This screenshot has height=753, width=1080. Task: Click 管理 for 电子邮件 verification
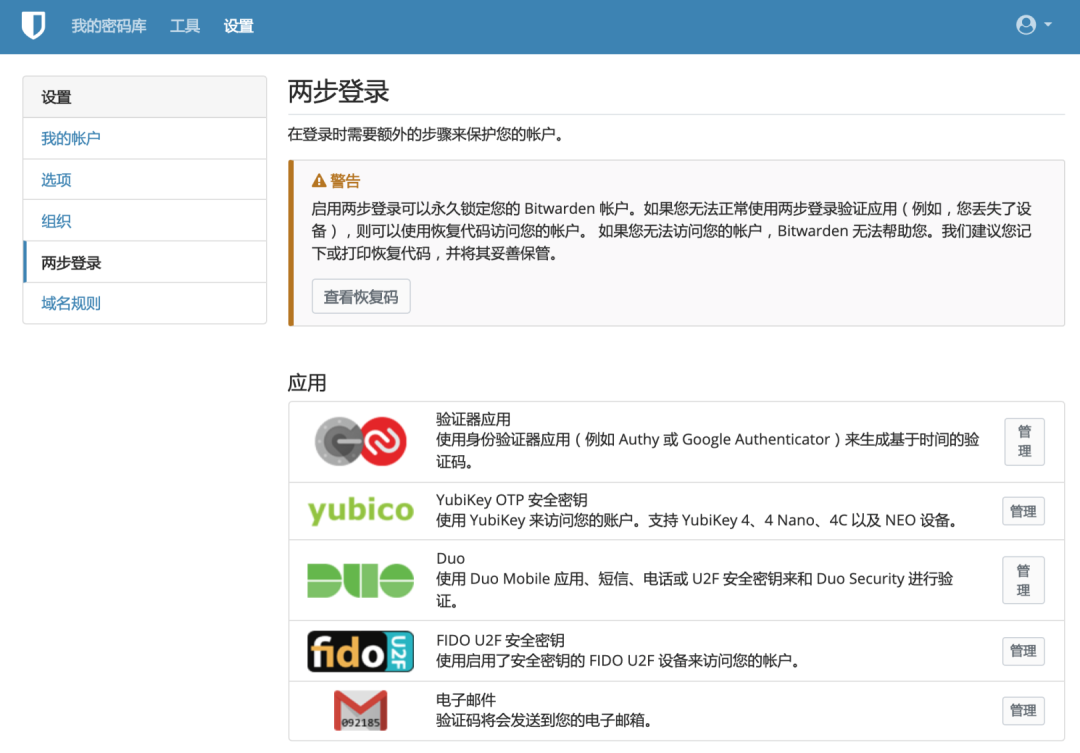(x=1023, y=710)
